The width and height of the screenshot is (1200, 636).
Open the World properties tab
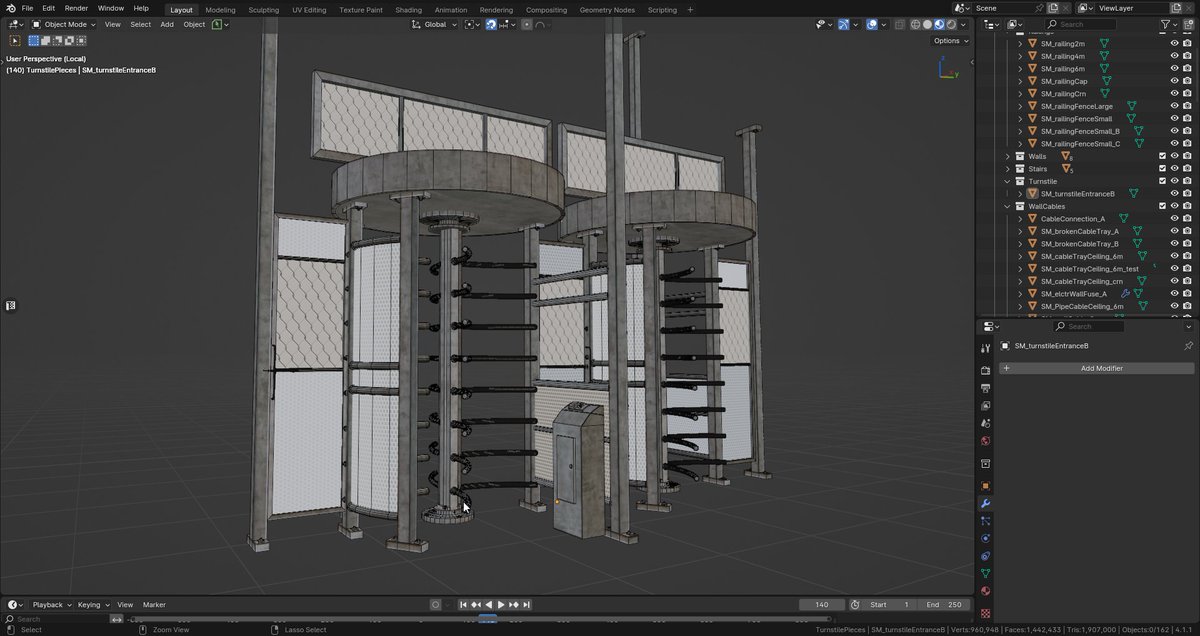[985, 441]
